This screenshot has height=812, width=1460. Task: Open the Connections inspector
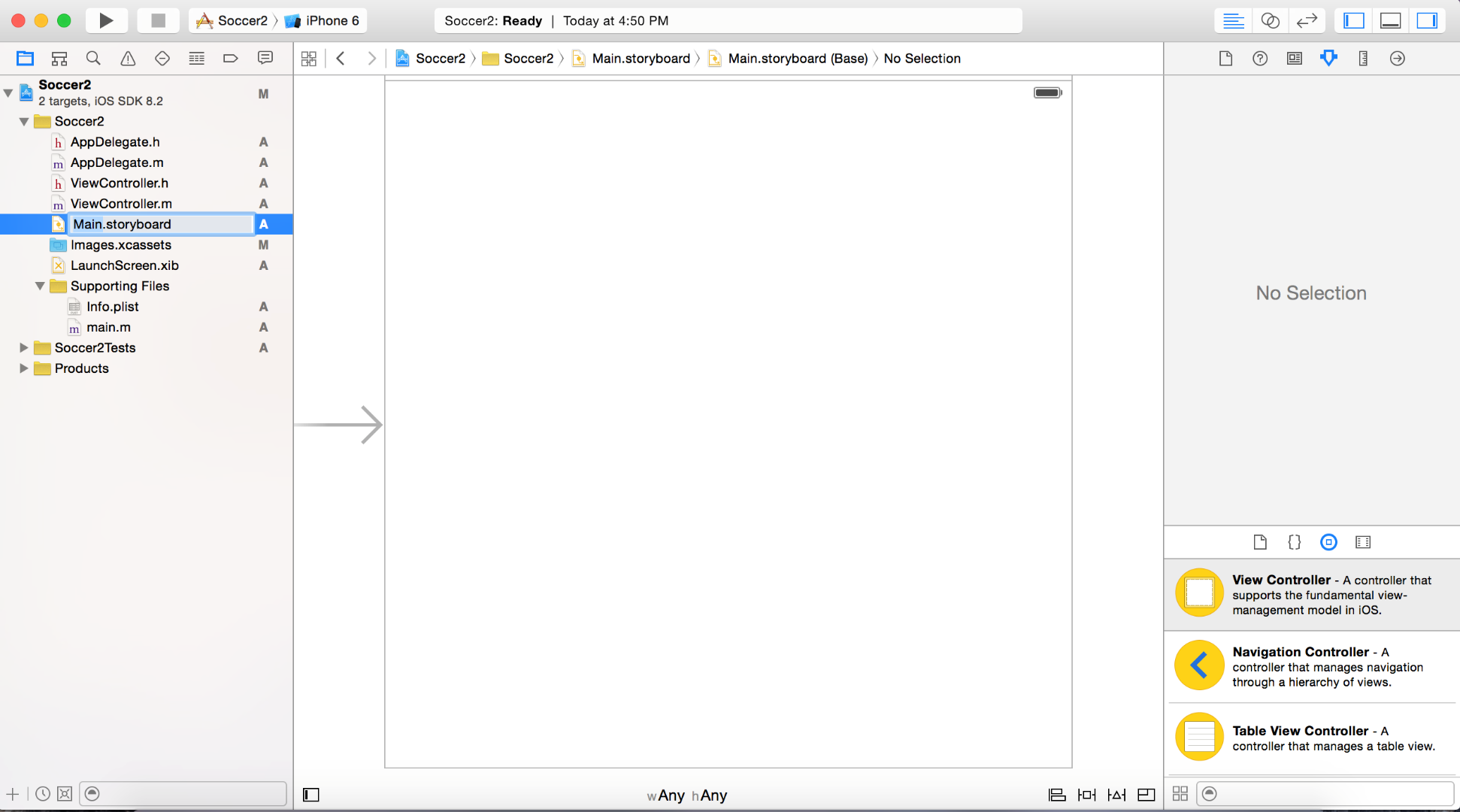pos(1397,58)
